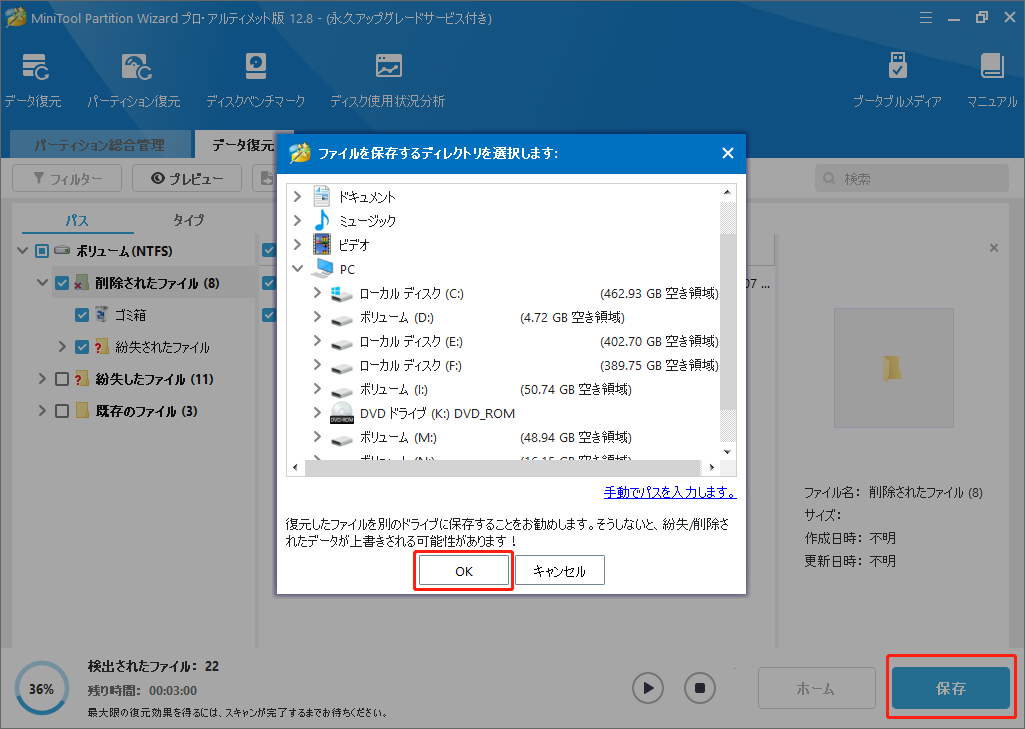Click the キャンセル button
Image resolution: width=1025 pixels, height=729 pixels.
point(560,571)
